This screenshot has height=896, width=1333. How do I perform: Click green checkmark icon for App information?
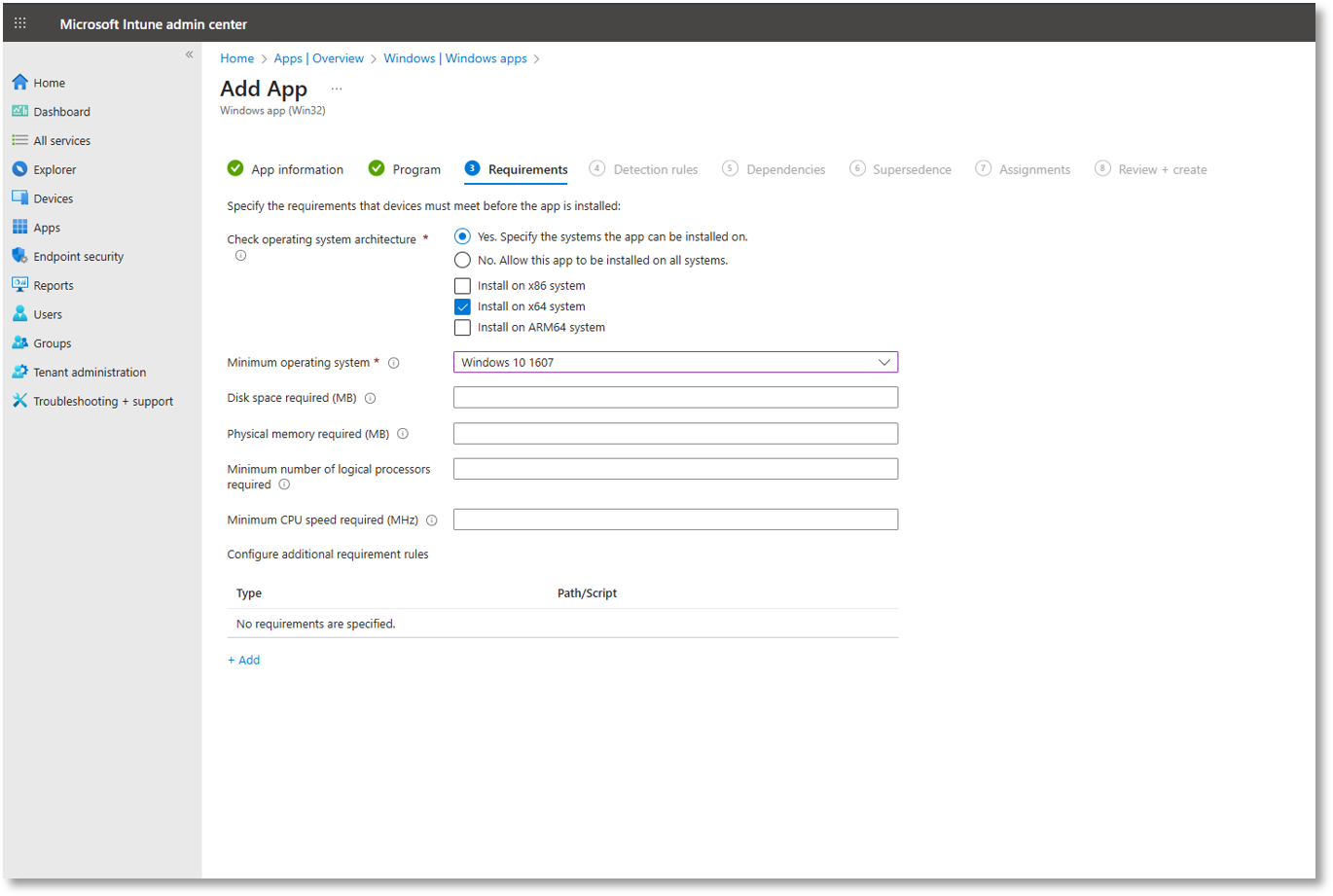coord(235,168)
